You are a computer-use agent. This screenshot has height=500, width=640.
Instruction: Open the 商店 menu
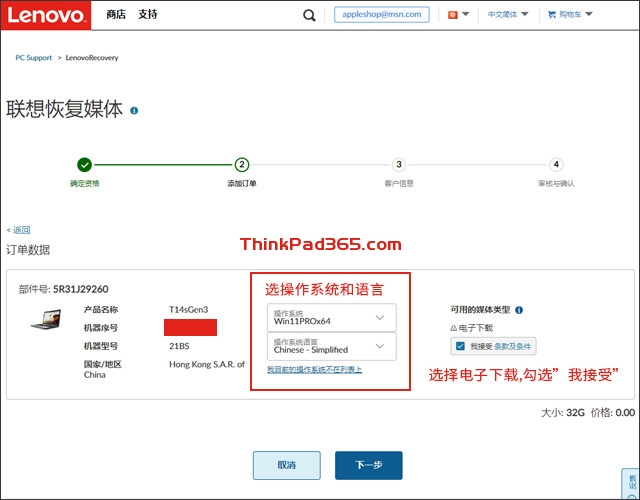[116, 14]
